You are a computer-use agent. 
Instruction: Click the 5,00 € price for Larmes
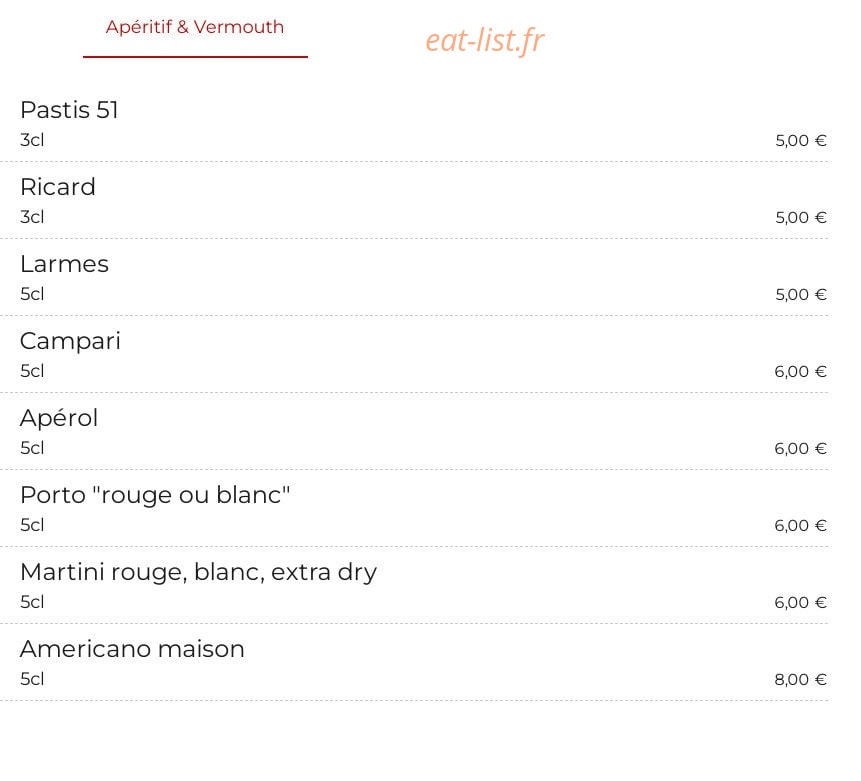[801, 295]
